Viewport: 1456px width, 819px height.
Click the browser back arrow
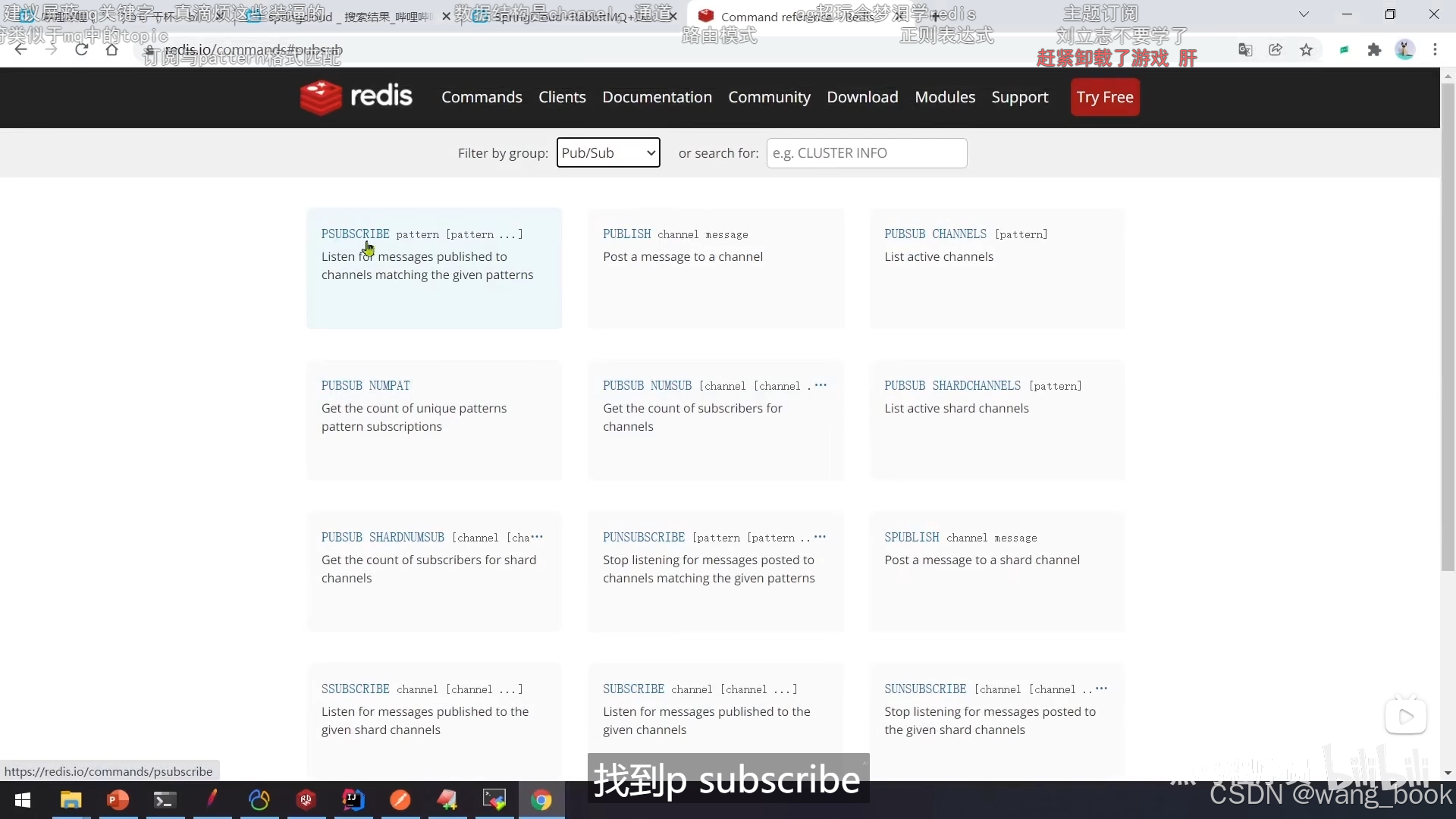[x=20, y=50]
